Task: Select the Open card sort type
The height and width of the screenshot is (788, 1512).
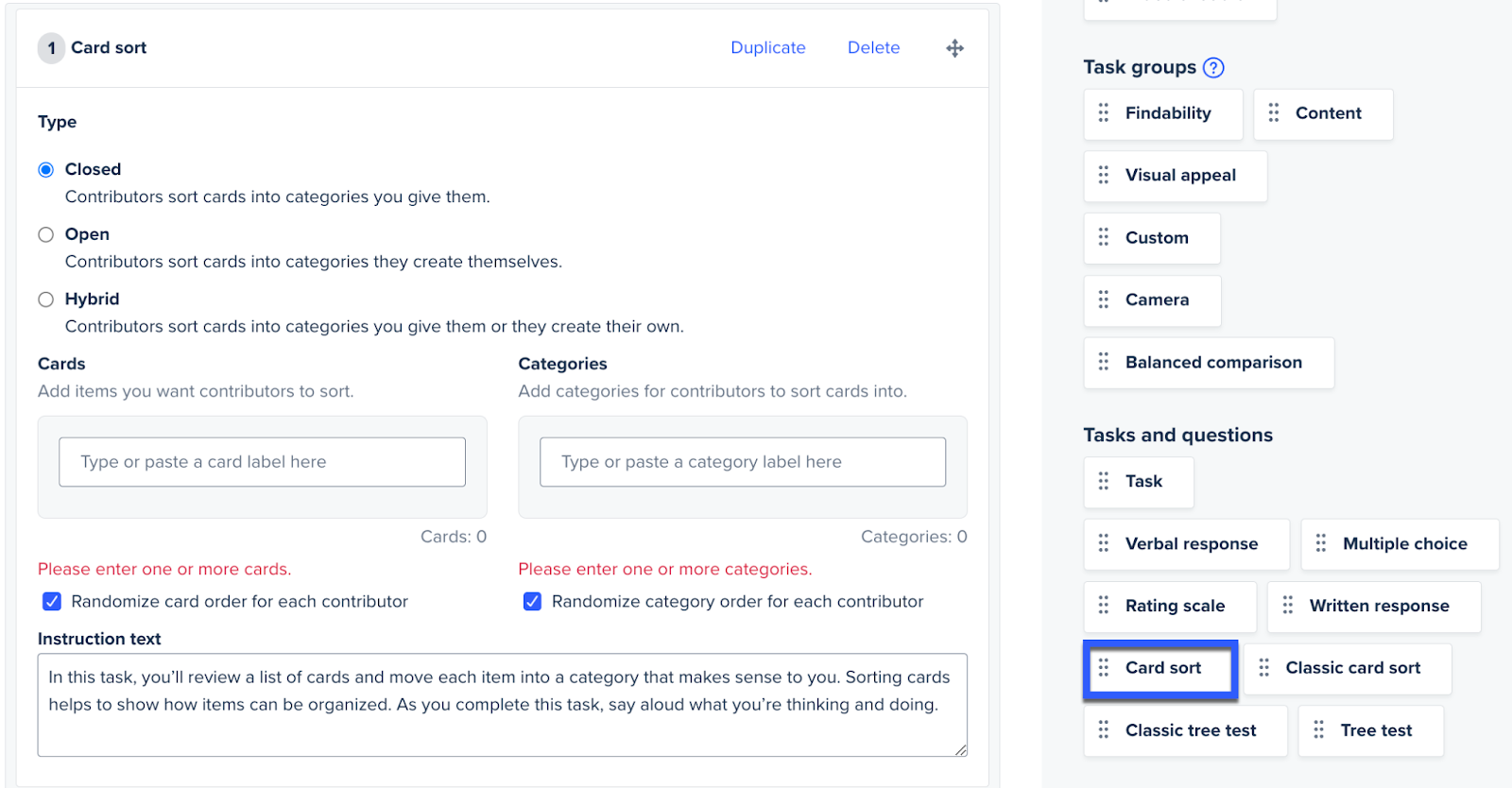Action: coord(45,235)
